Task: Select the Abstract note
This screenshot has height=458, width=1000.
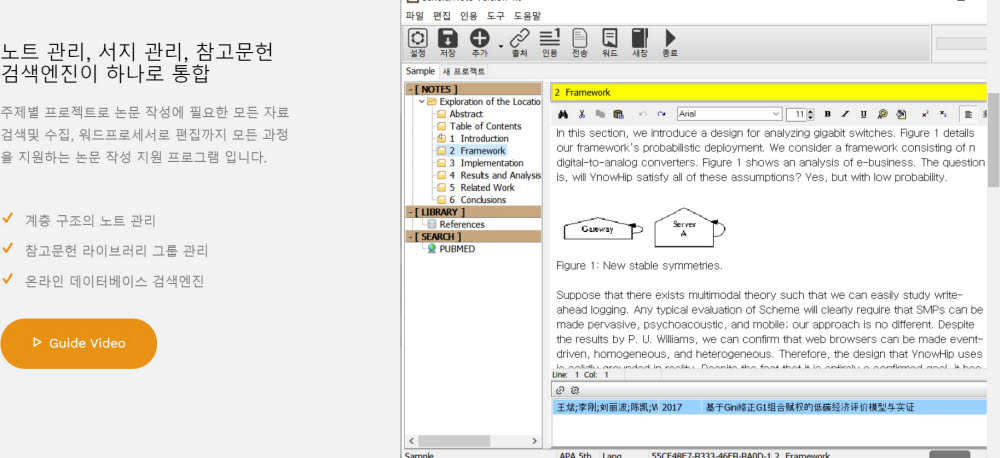Action: click(x=466, y=114)
